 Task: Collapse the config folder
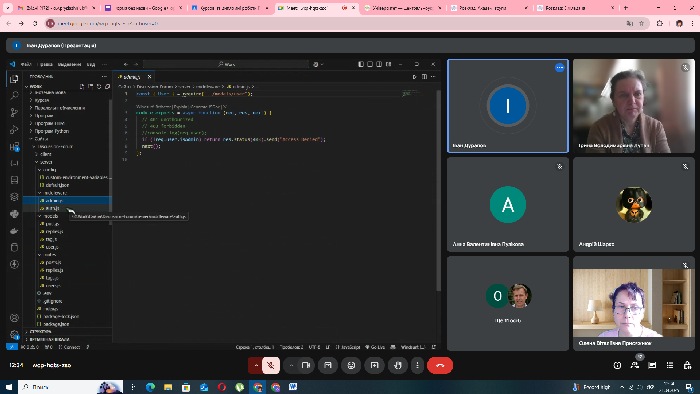(49, 170)
